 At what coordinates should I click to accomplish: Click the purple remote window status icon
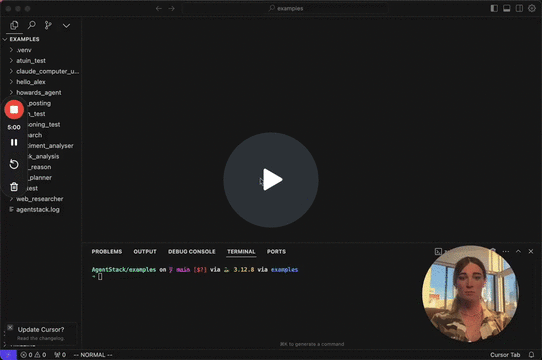(8, 355)
